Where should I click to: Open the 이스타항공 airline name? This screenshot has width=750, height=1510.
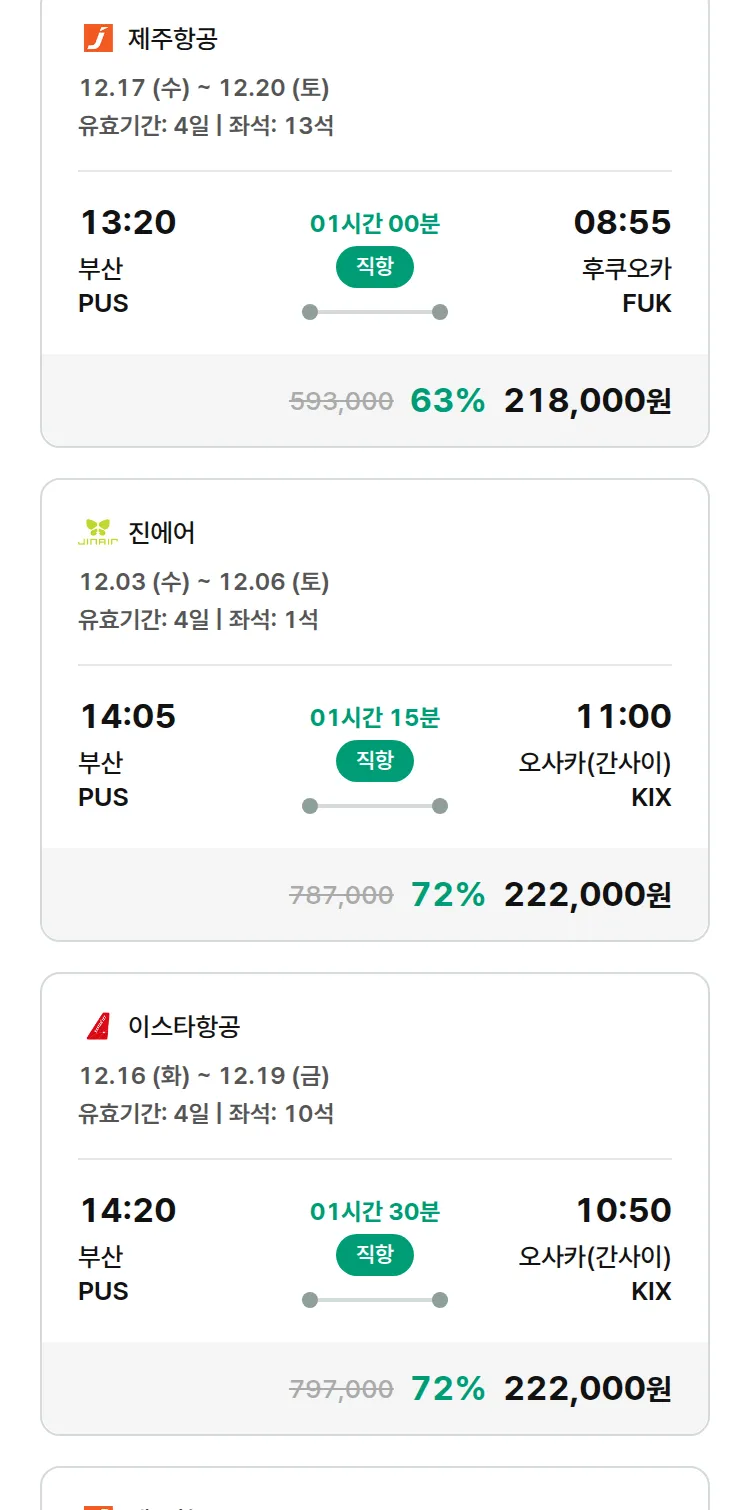click(184, 1026)
